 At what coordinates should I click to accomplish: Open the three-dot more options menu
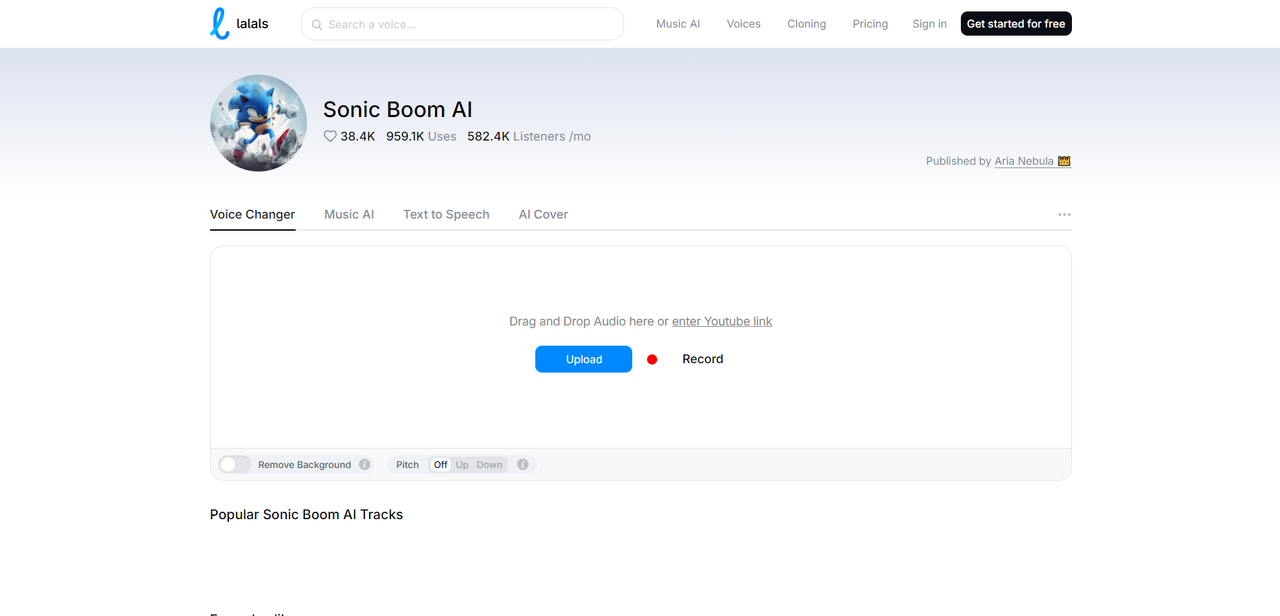pos(1064,214)
